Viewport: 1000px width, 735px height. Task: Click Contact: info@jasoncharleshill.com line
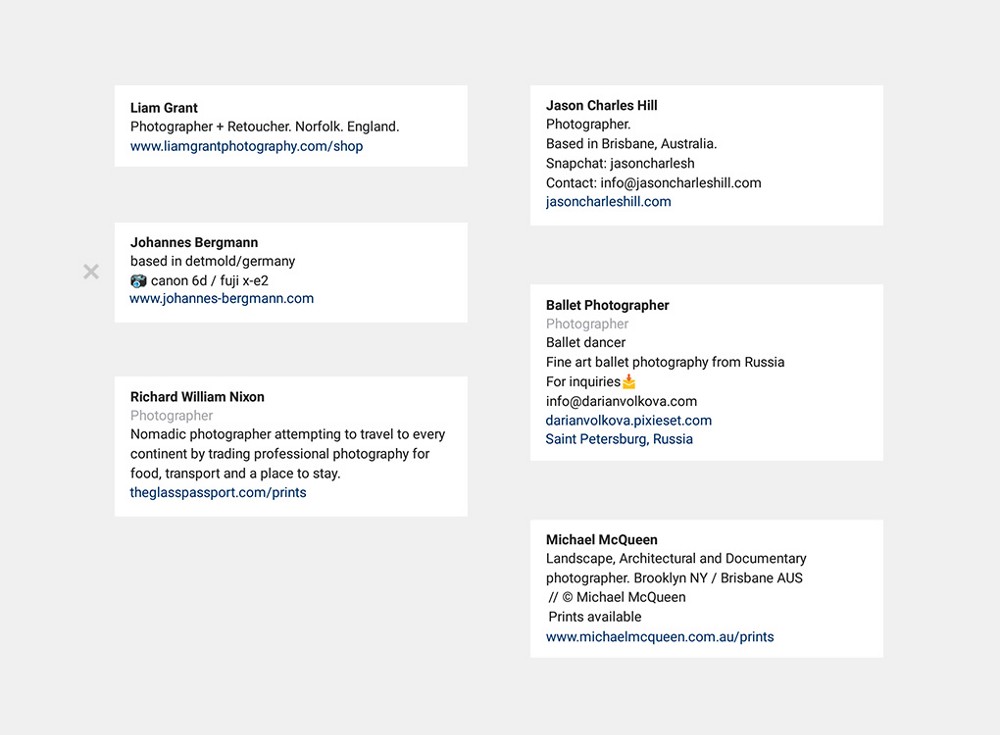point(654,183)
